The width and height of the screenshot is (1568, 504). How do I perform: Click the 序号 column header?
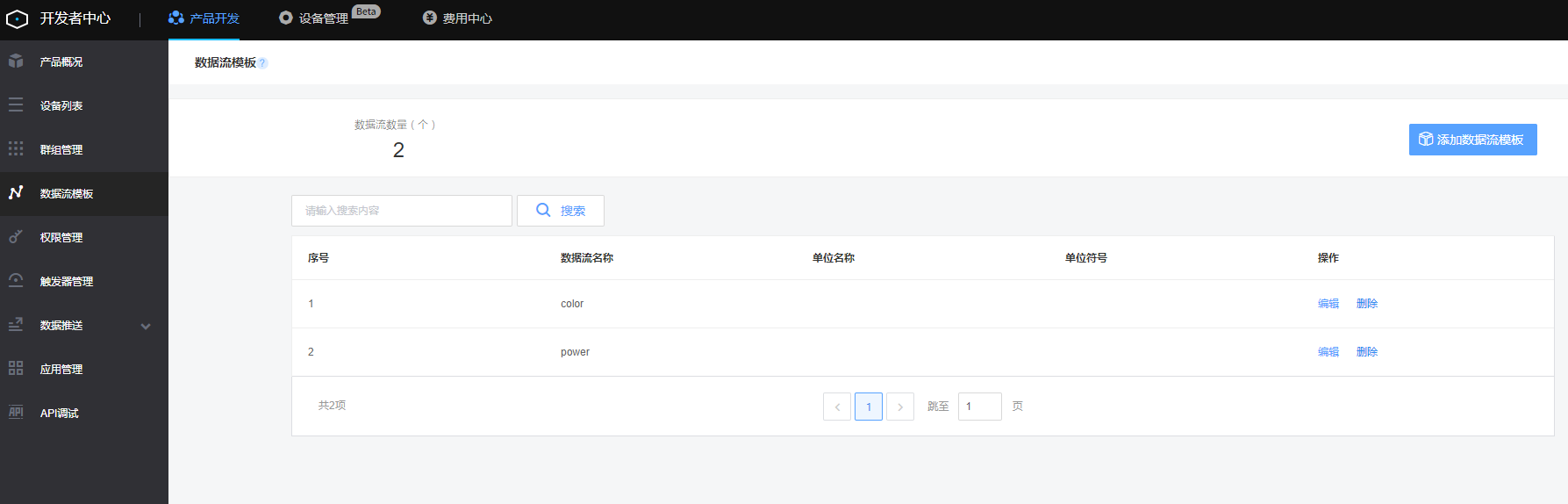point(319,258)
